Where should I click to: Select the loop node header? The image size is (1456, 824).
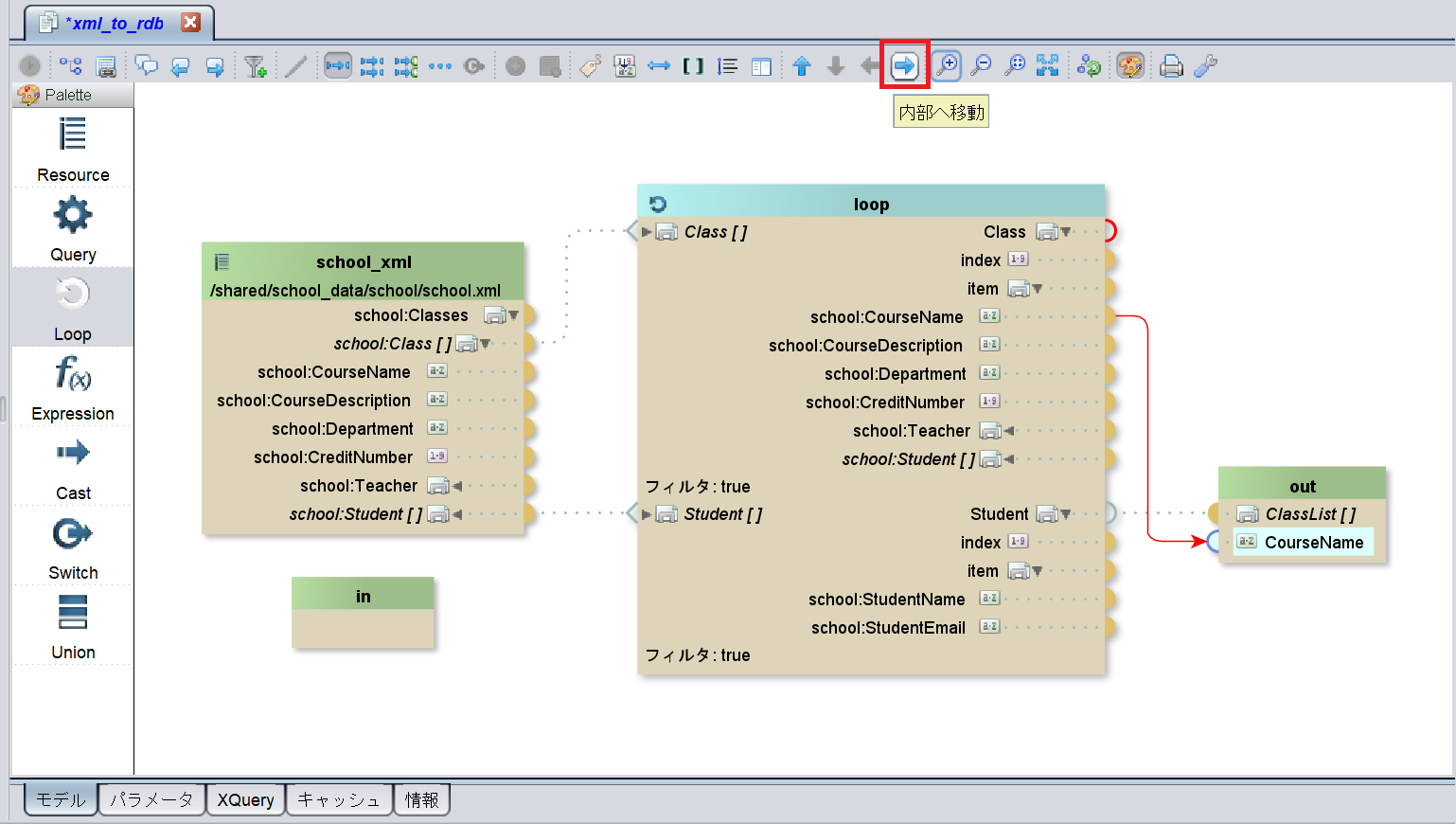pos(871,203)
